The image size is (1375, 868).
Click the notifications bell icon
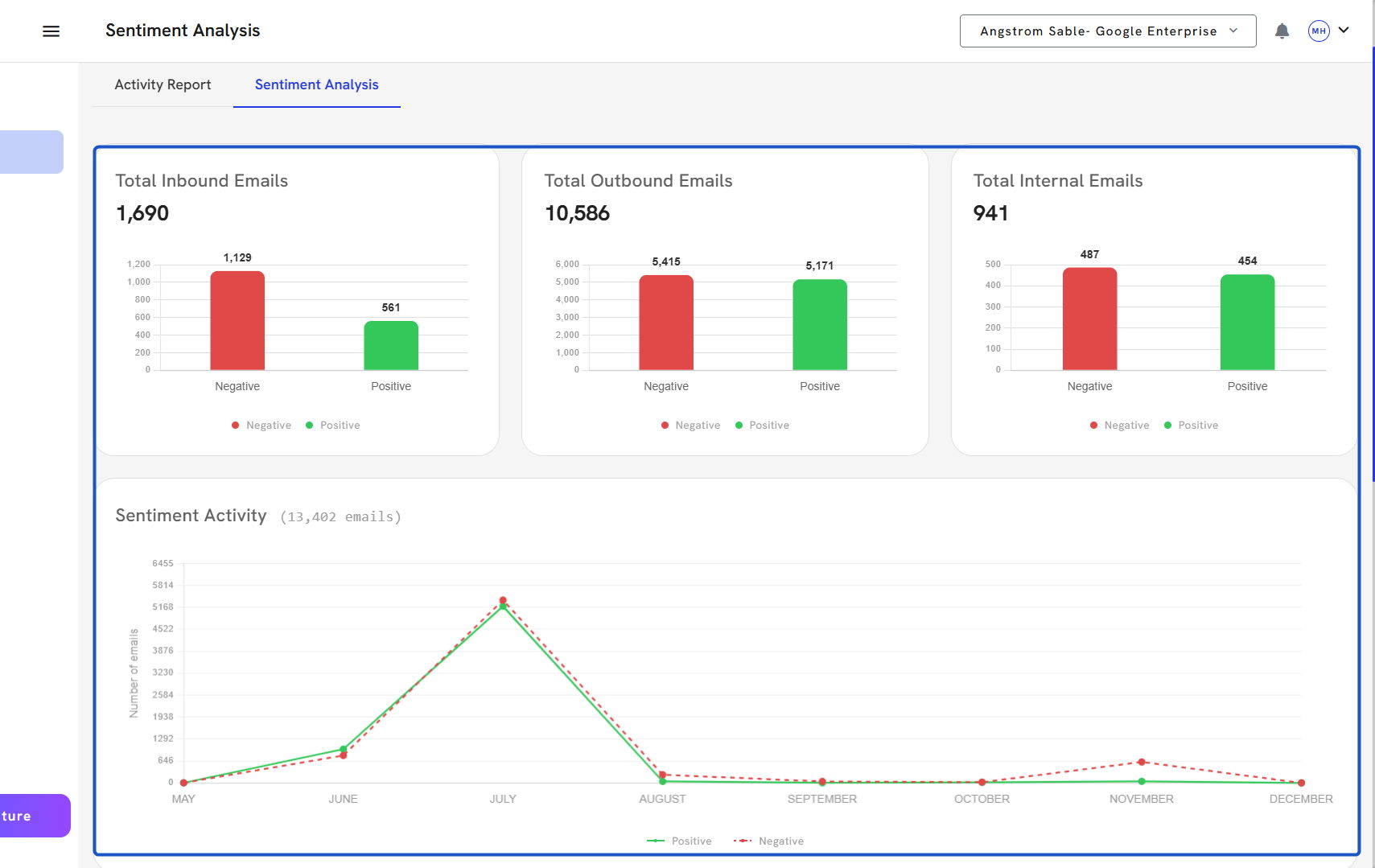tap(1282, 31)
